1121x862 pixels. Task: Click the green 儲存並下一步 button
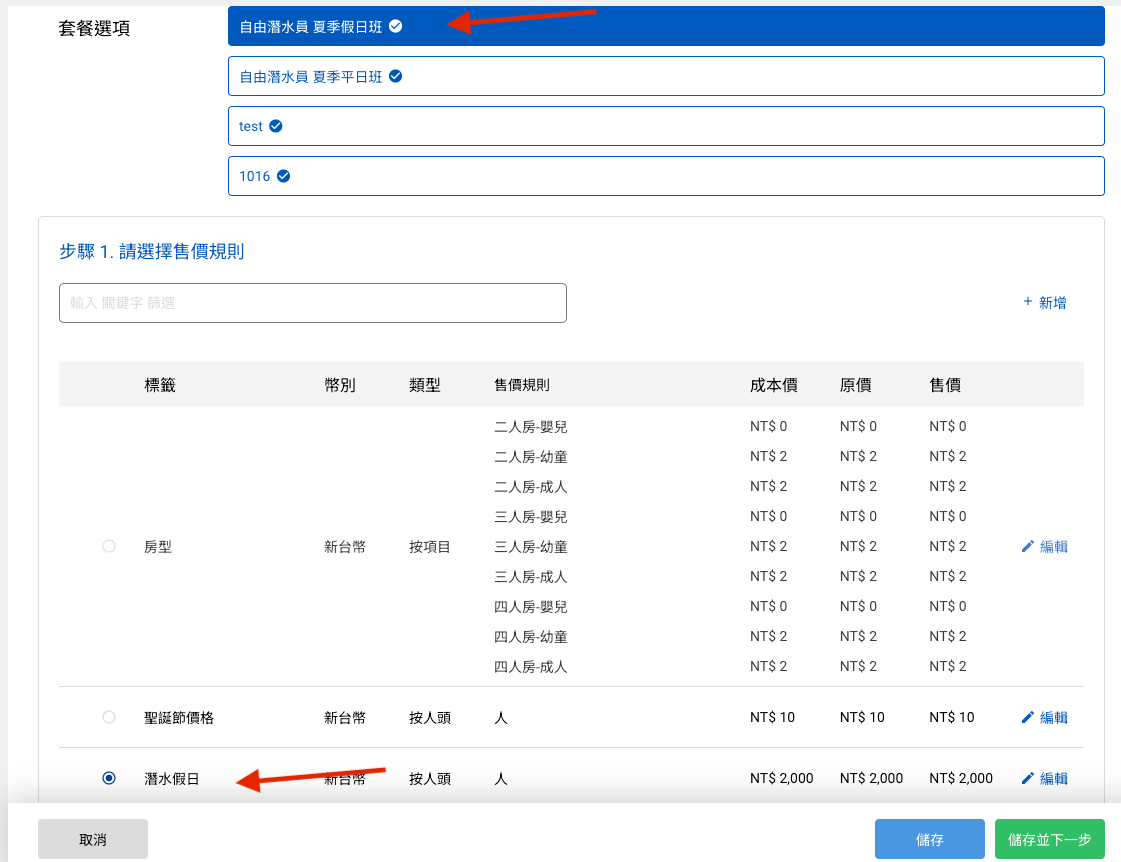tap(1050, 839)
